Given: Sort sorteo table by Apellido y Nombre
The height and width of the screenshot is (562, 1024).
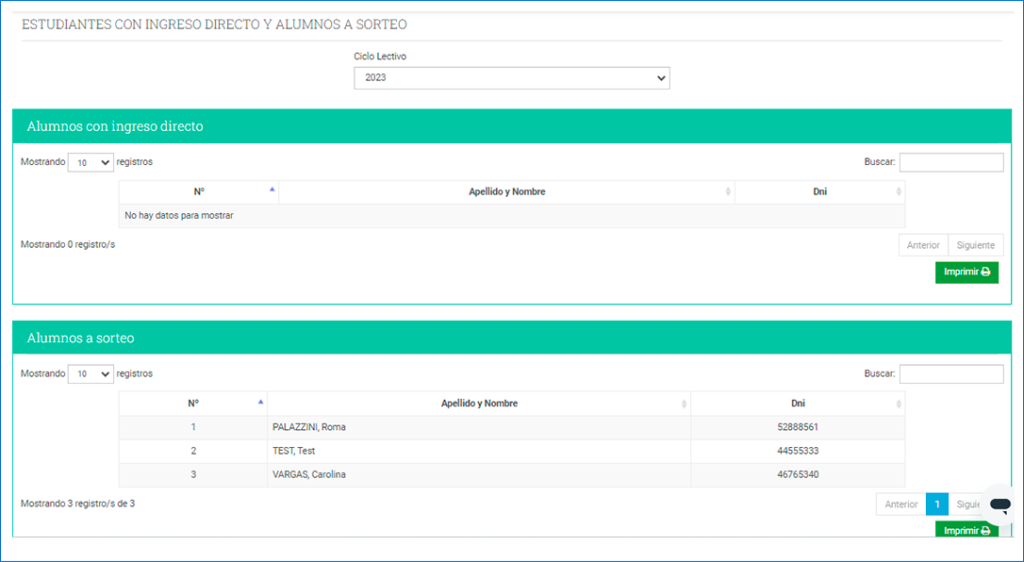Looking at the screenshot, I should click(479, 404).
